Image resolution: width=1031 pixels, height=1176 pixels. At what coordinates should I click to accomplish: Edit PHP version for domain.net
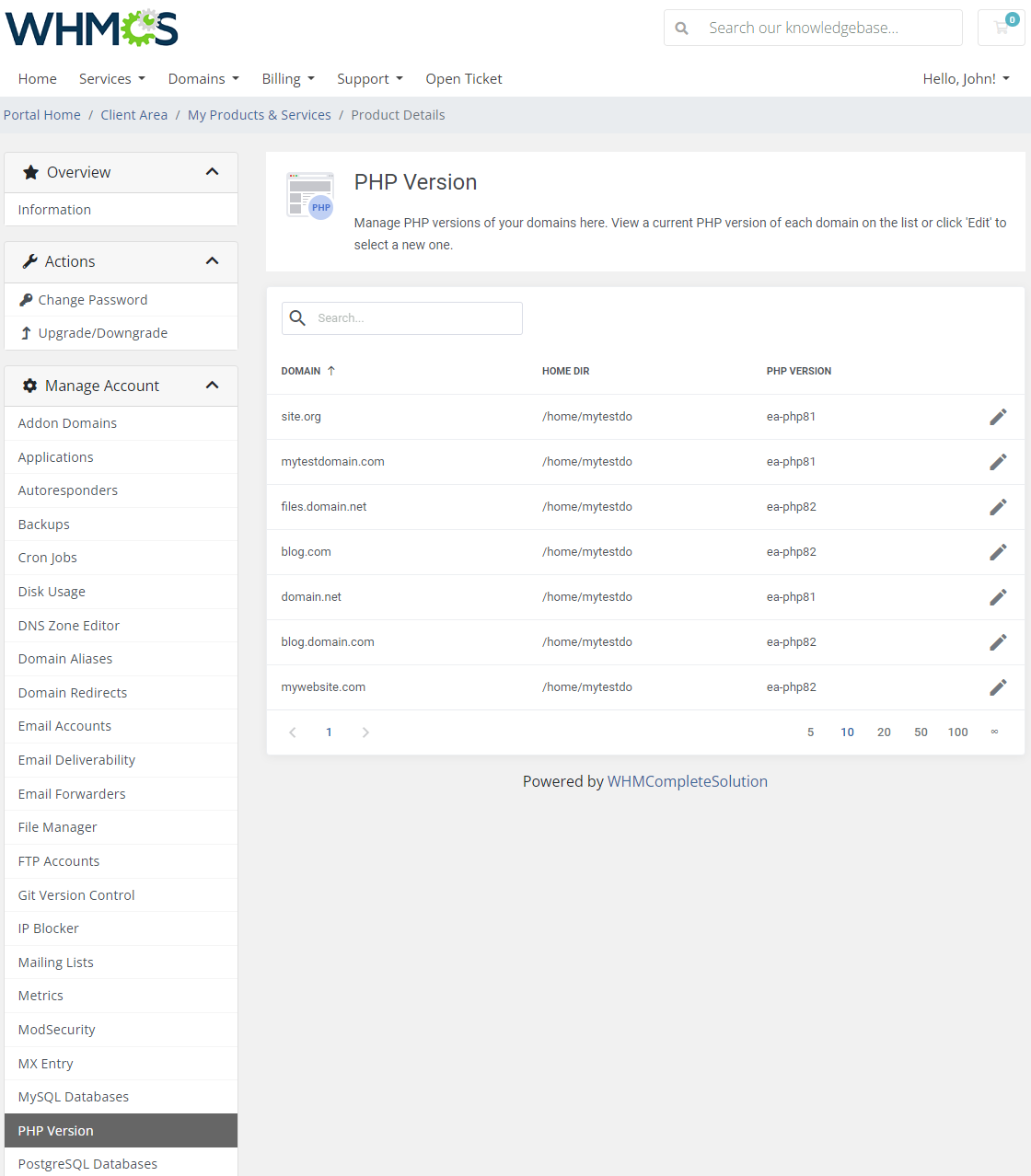pyautogui.click(x=998, y=597)
